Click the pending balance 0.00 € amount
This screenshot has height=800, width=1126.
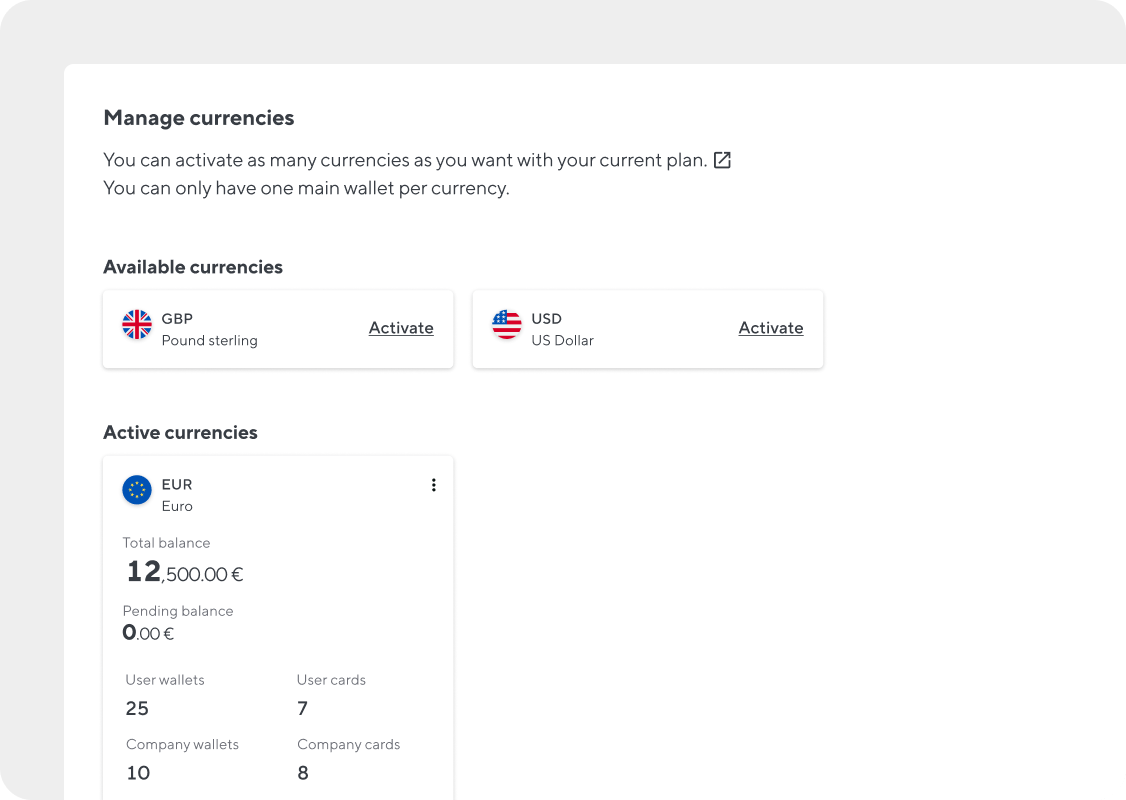[x=148, y=633]
